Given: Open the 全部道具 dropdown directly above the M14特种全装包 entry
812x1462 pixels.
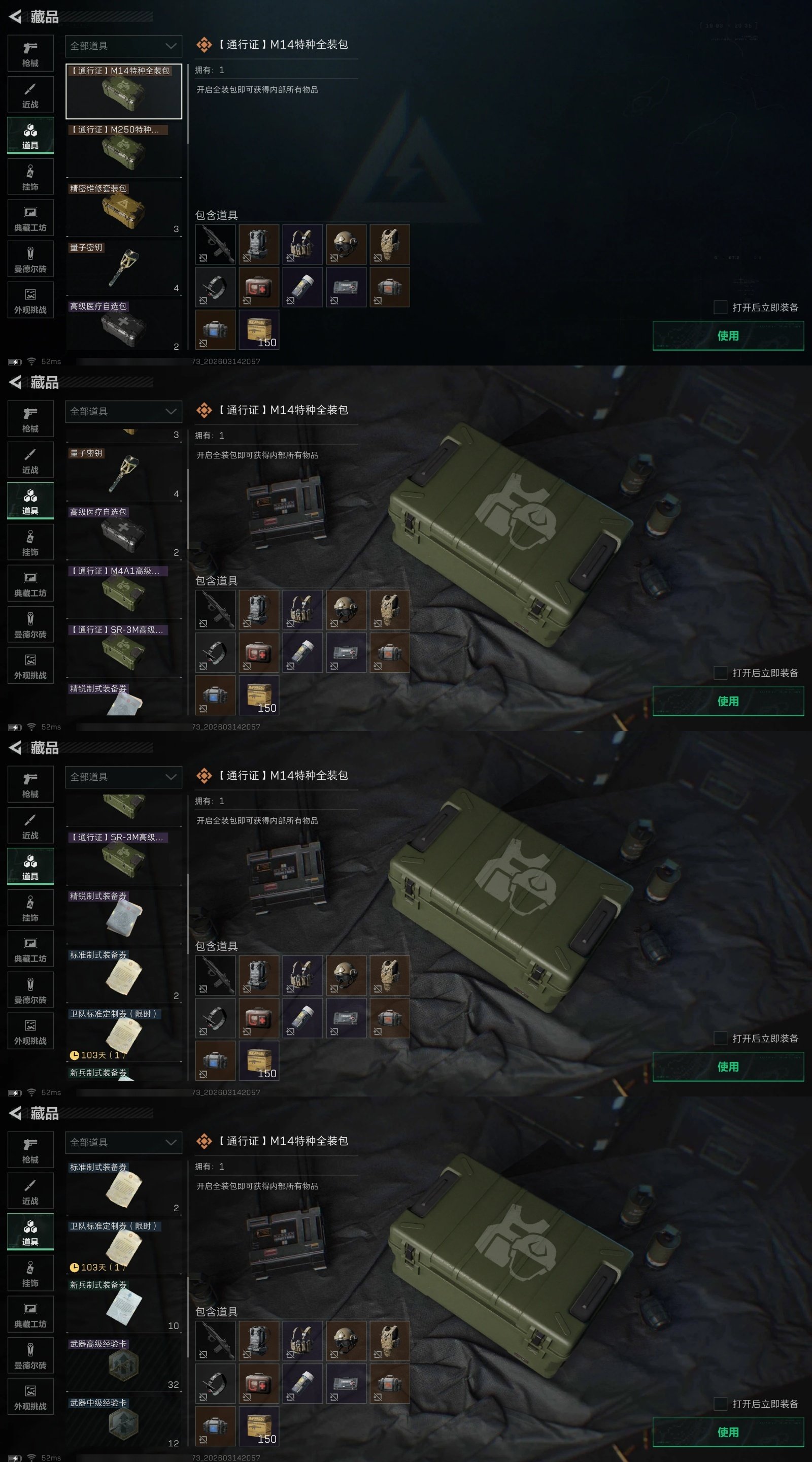Looking at the screenshot, I should coord(124,46).
